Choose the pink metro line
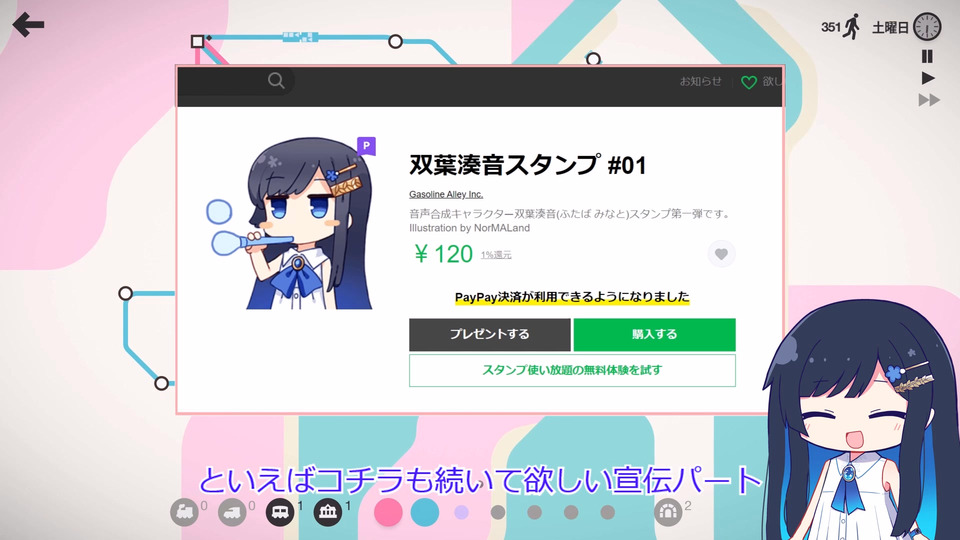The height and width of the screenshot is (540, 960). pyautogui.click(x=388, y=512)
